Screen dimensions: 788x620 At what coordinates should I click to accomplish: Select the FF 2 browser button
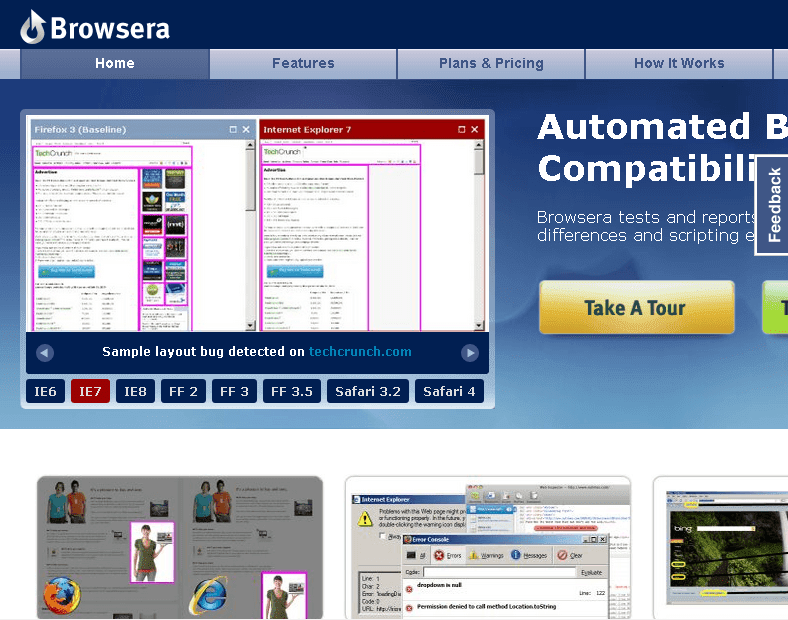pyautogui.click(x=183, y=391)
